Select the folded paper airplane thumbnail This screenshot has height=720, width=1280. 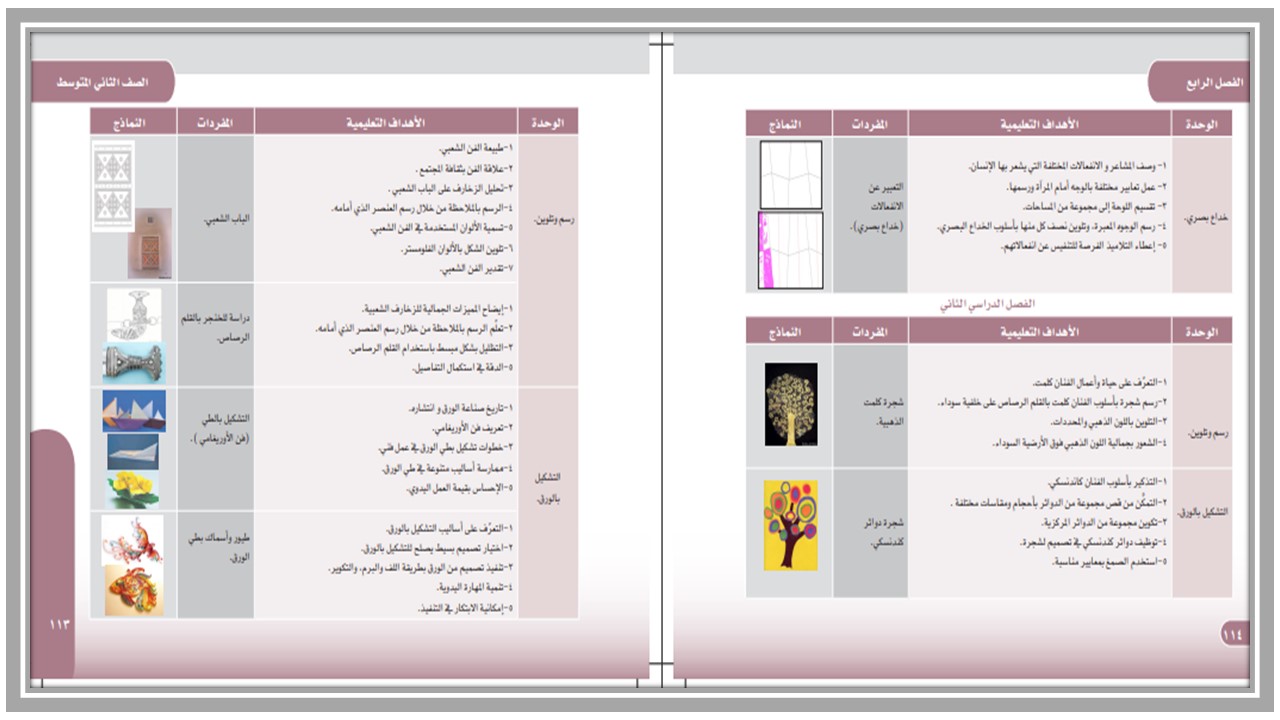133,451
